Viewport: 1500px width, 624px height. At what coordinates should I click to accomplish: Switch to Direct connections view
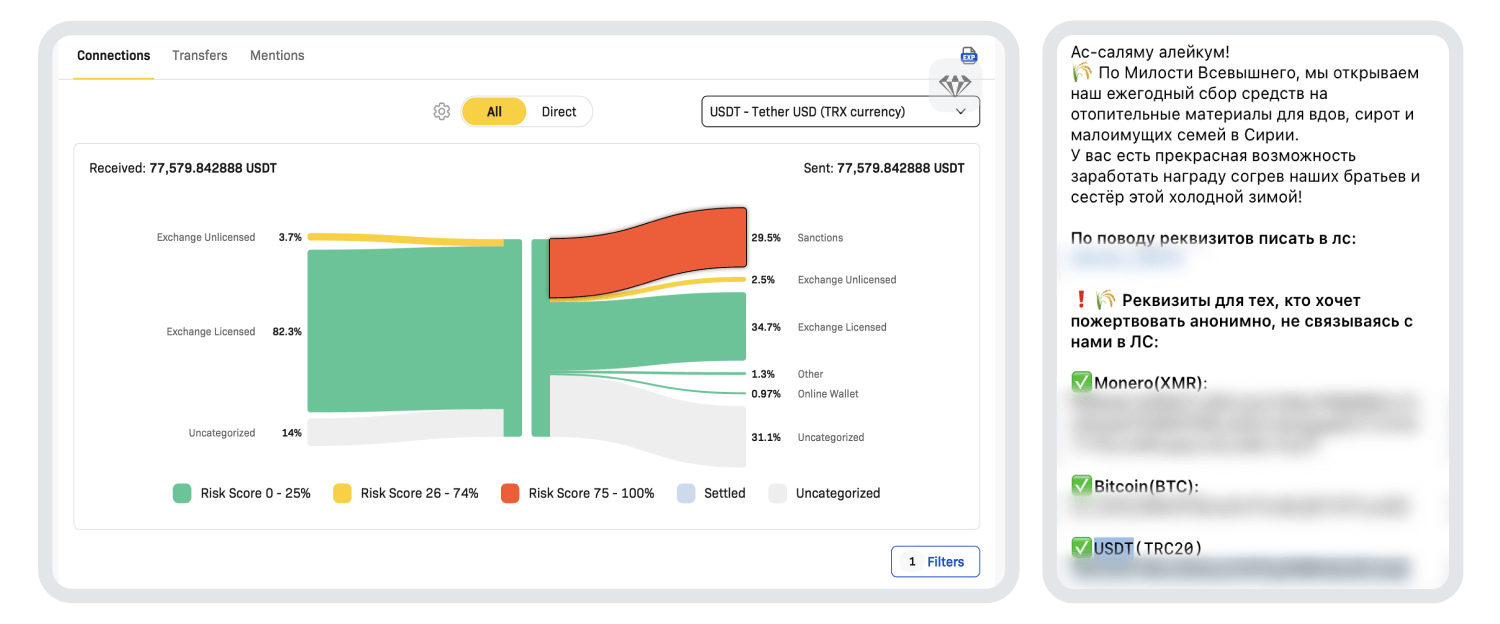(x=559, y=112)
